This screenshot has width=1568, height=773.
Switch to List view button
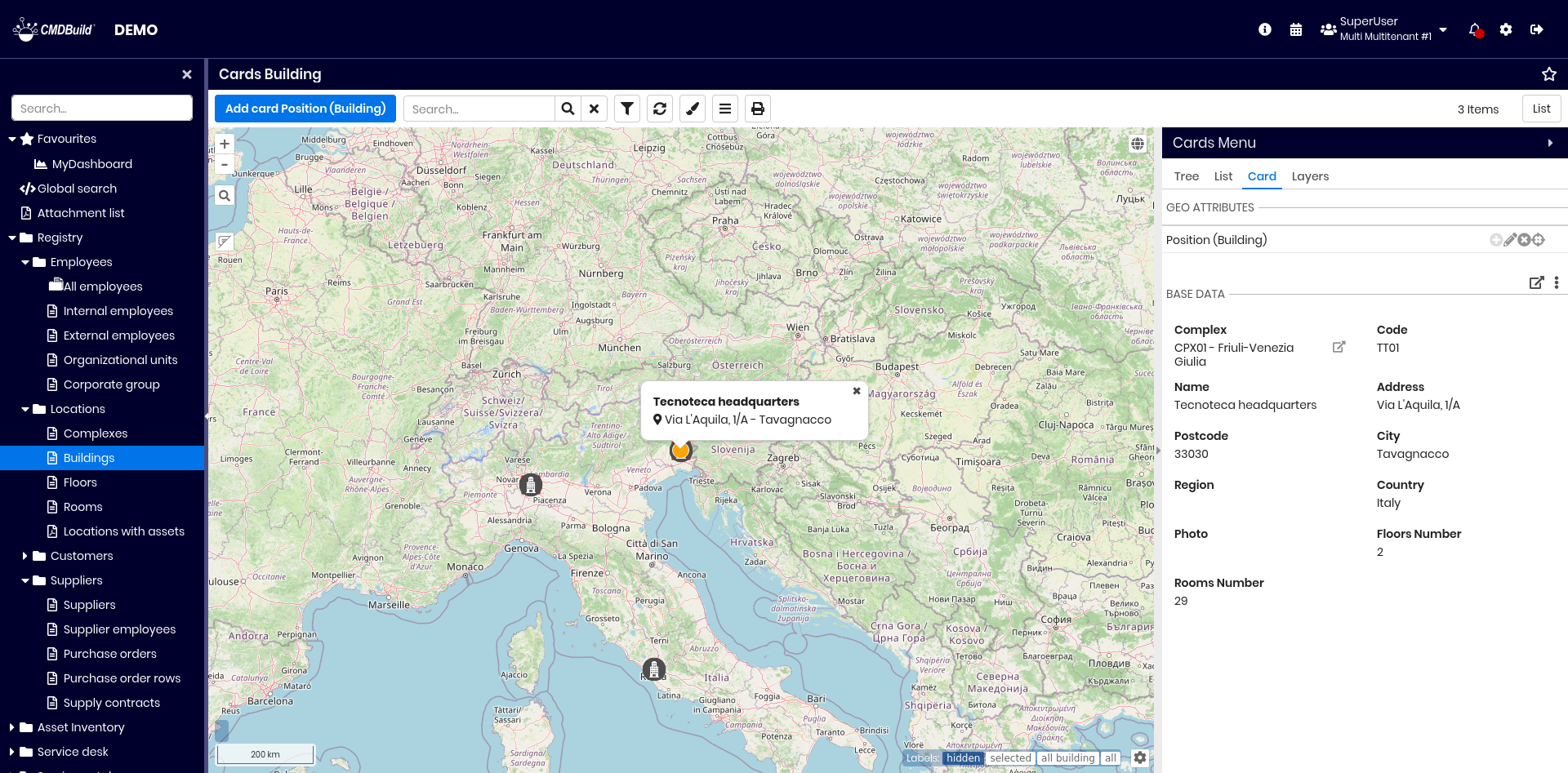(x=1541, y=109)
